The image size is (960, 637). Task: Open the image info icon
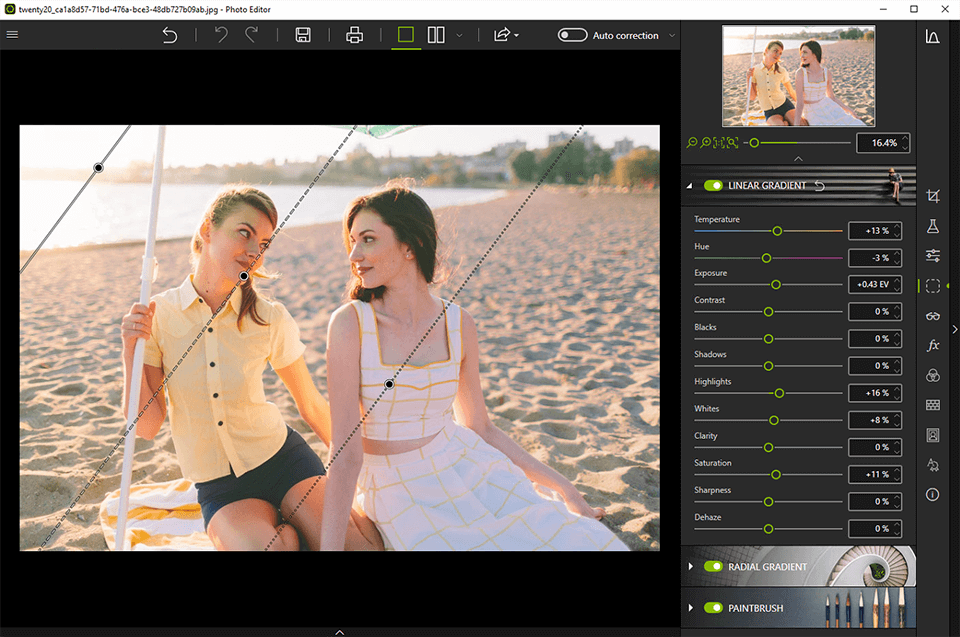932,494
